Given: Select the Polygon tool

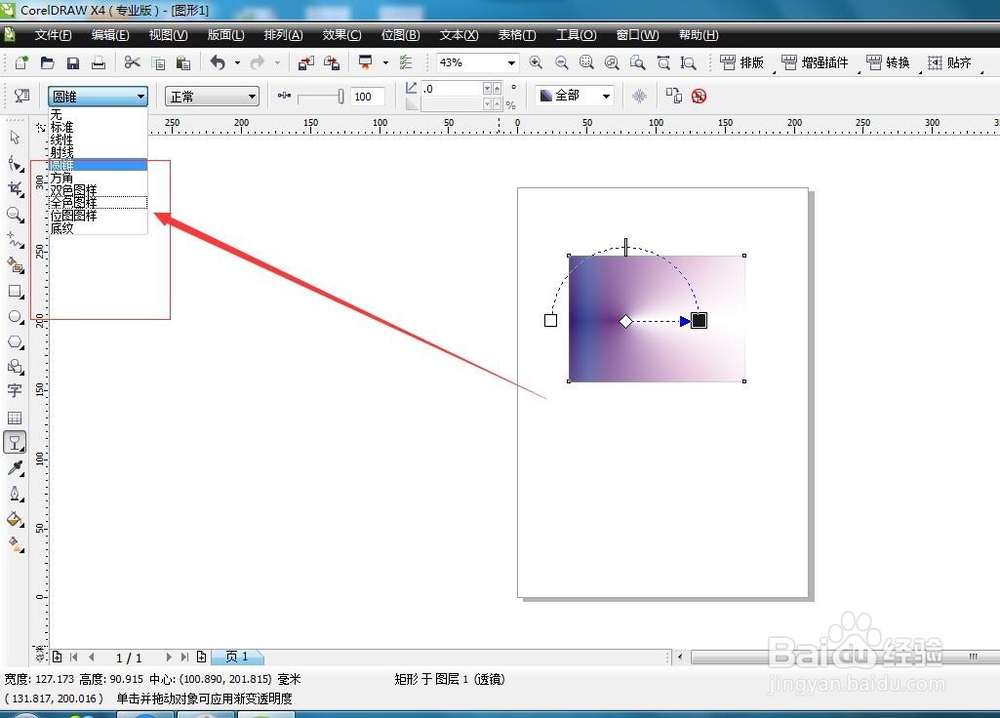Looking at the screenshot, I should click(15, 342).
